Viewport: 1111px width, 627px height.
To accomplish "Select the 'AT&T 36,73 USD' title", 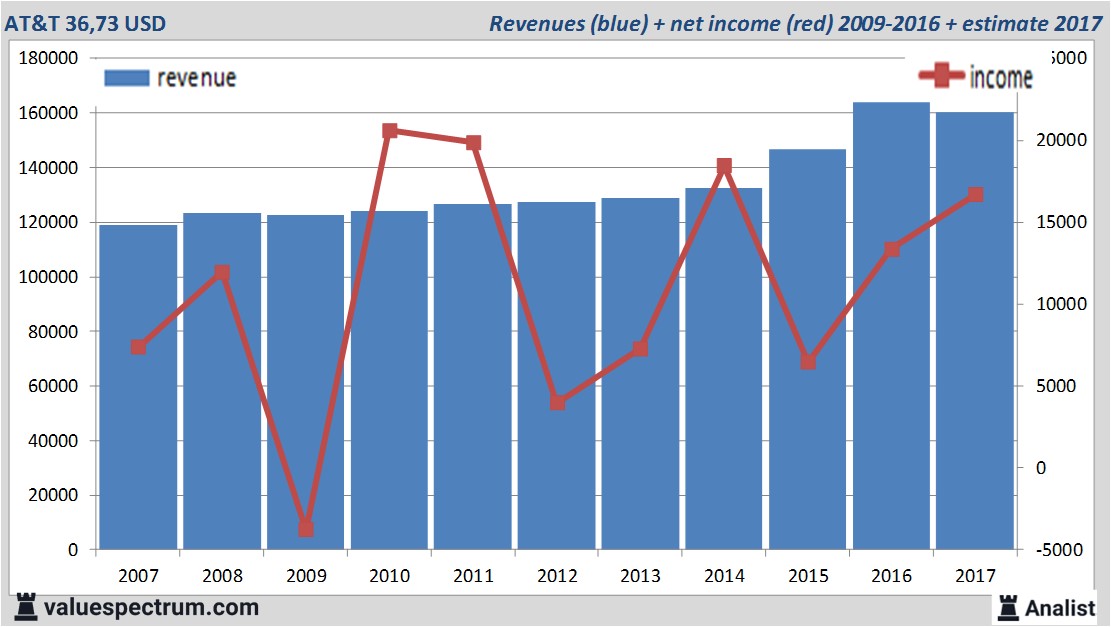I will [x=85, y=23].
